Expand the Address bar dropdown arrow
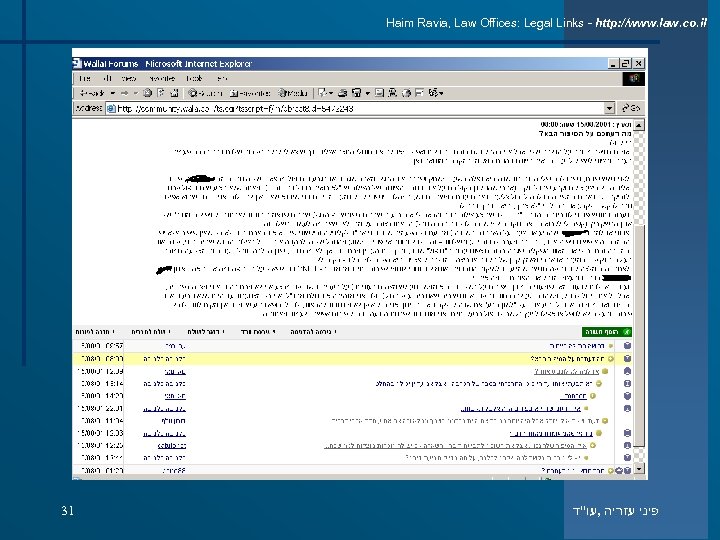Viewport: 720px width, 540px height. (x=609, y=108)
